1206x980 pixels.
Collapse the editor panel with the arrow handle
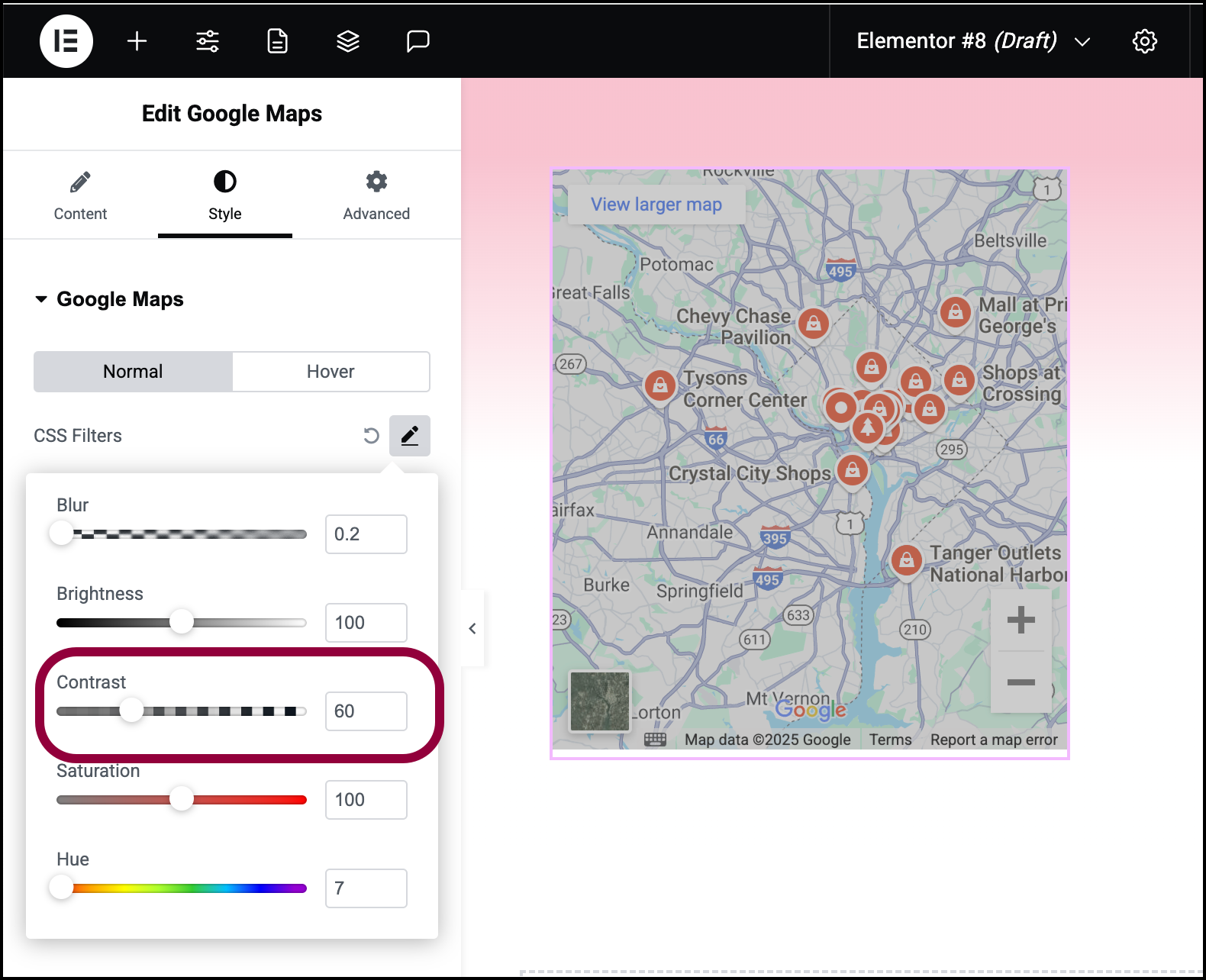pos(472,628)
